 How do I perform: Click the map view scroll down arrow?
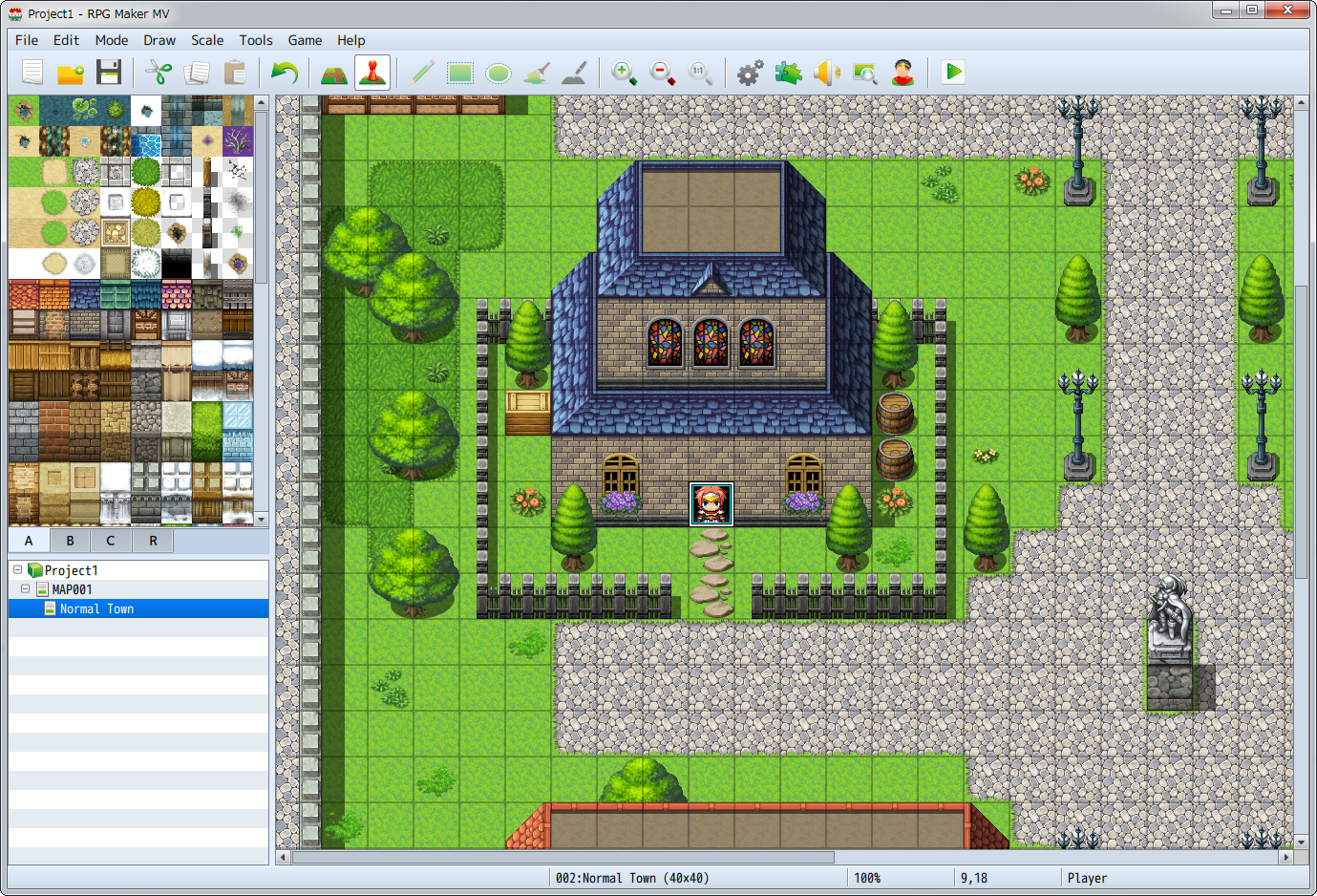tap(1301, 843)
